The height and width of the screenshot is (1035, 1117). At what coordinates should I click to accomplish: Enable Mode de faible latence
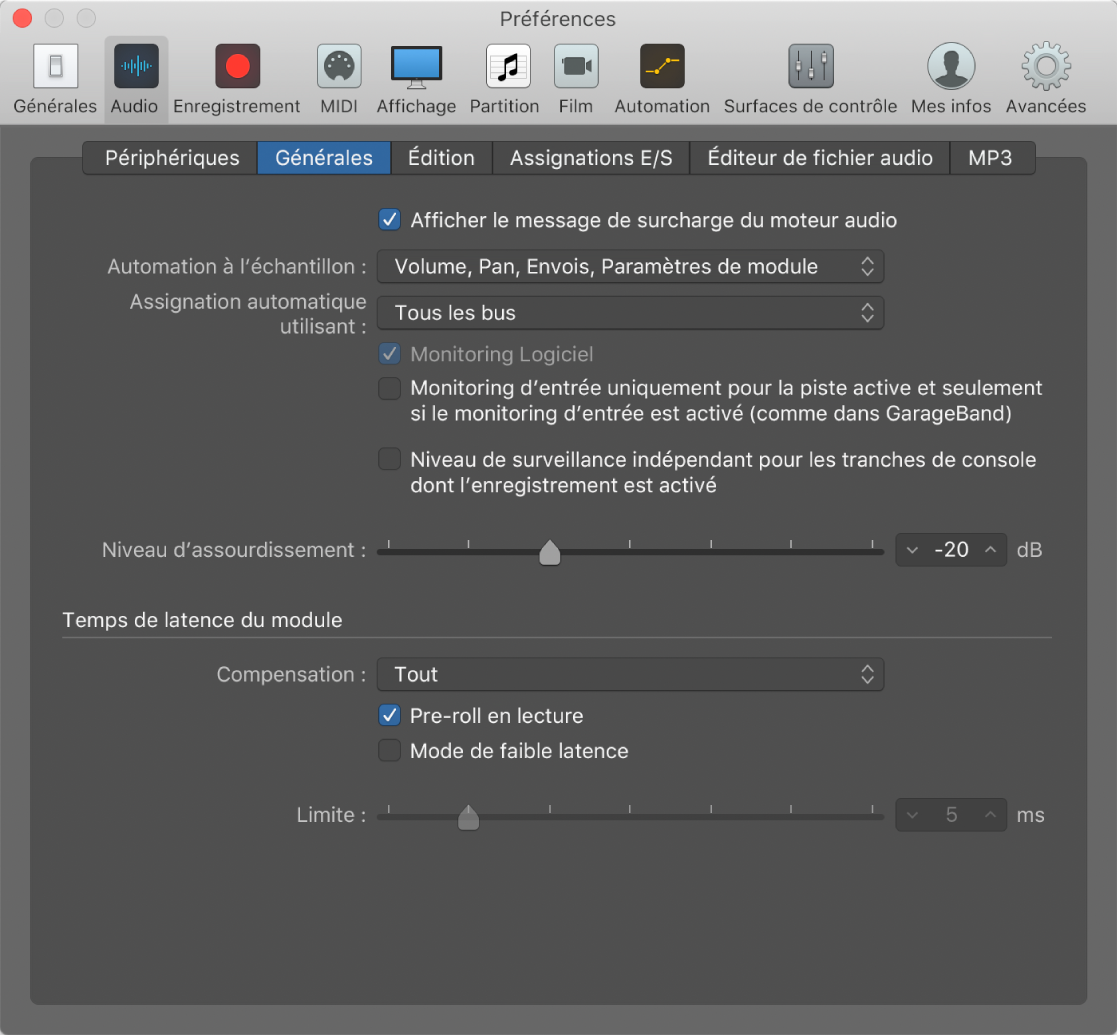coord(389,751)
